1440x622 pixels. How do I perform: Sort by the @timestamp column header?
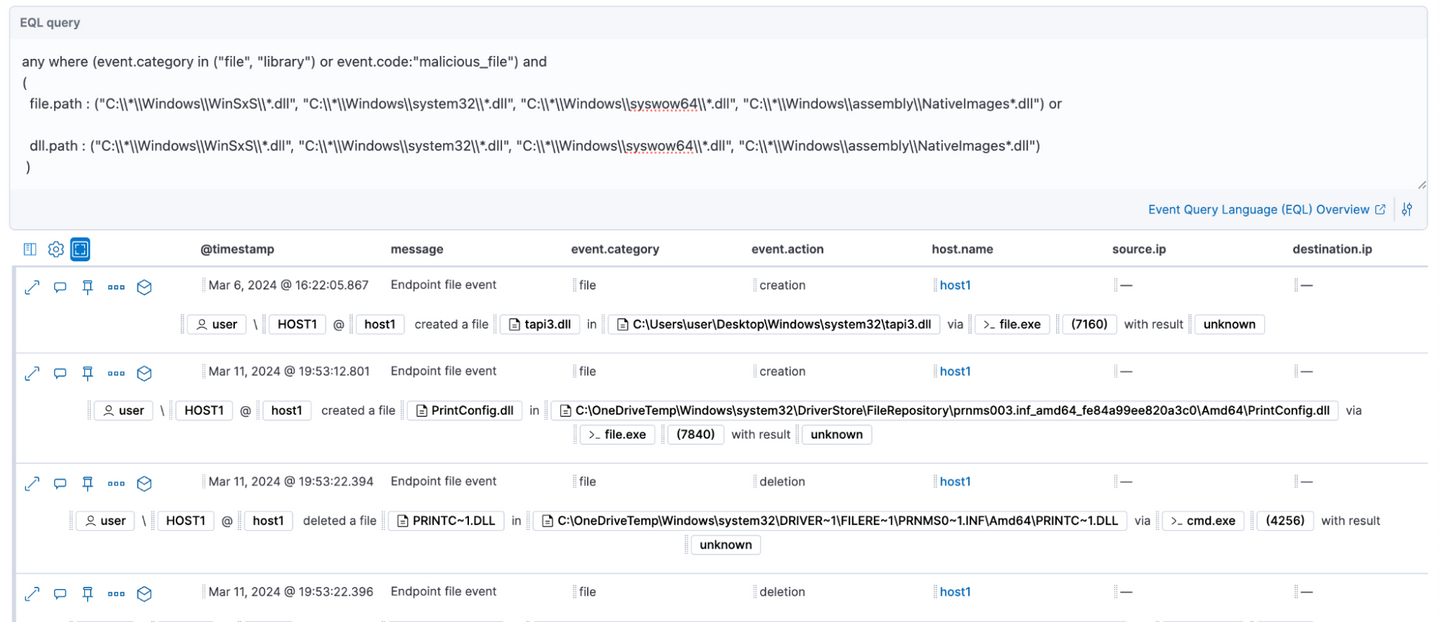pos(237,249)
